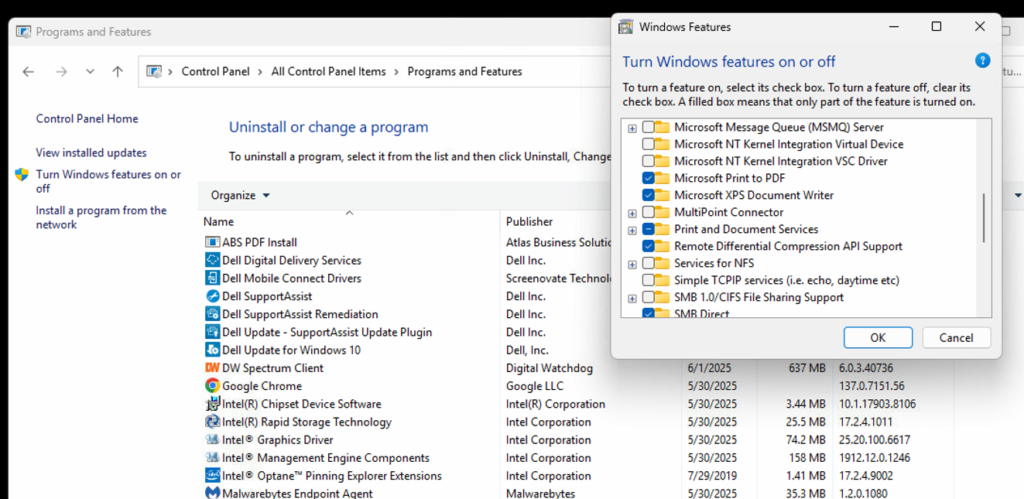The image size is (1024, 499).
Task: Click the Intel Graphics Driver icon
Action: 212,440
